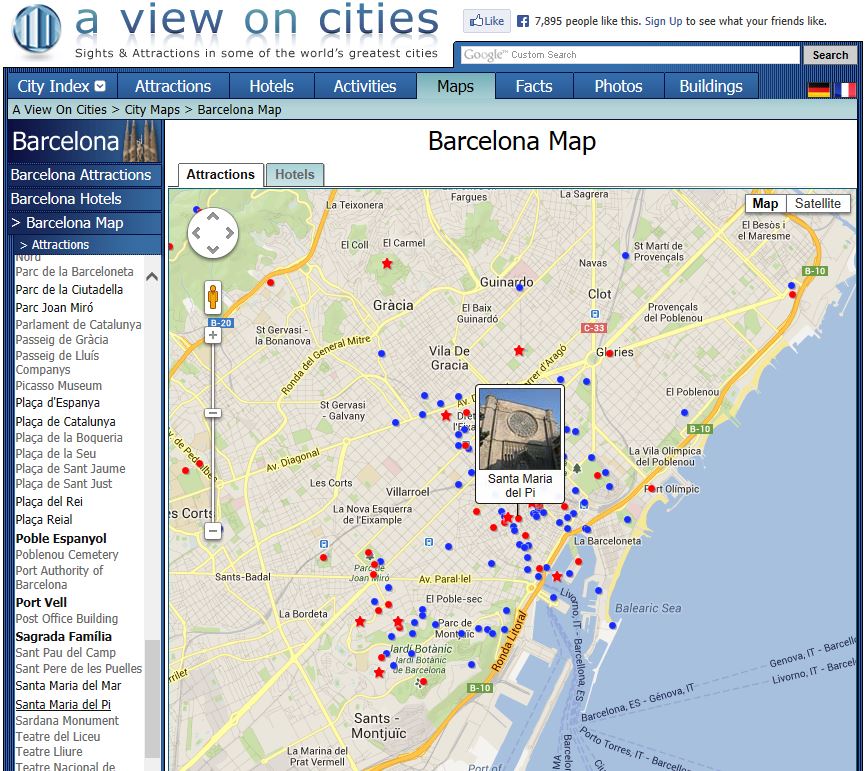Viewport: 867px width, 771px height.
Task: Open the Hotels navigation menu
Action: pyautogui.click(x=271, y=86)
